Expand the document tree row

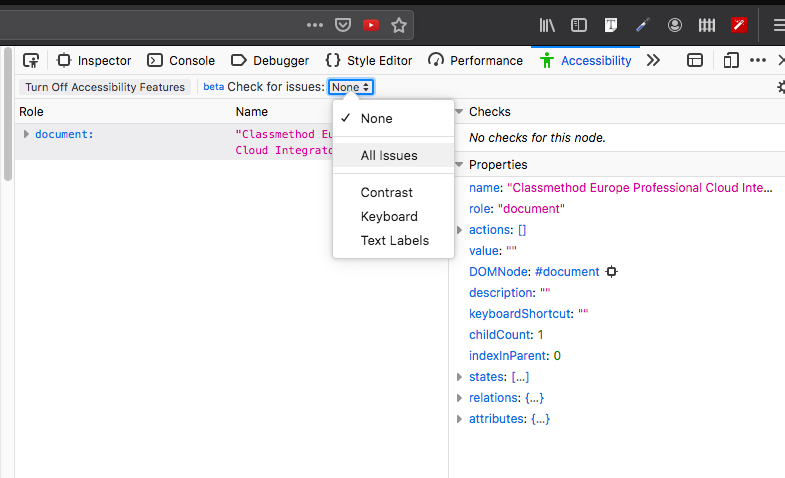point(26,134)
